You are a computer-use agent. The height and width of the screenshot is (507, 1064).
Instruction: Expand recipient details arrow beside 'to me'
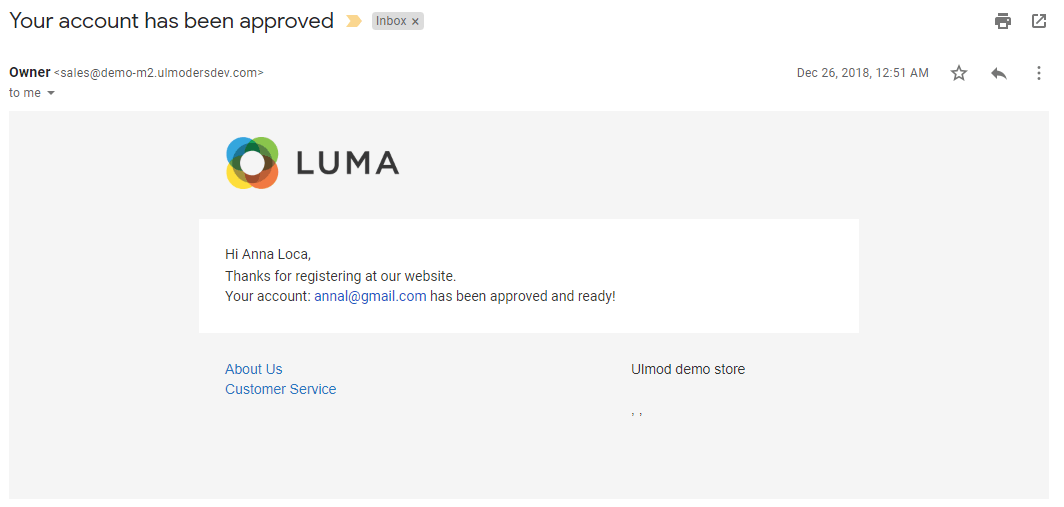(x=51, y=94)
